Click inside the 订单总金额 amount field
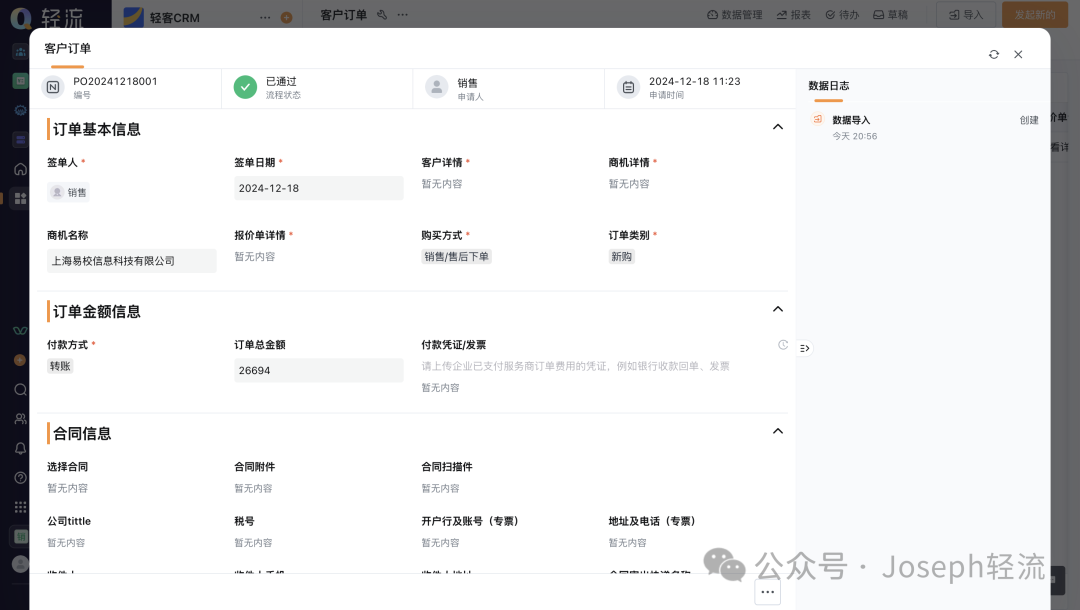 (x=318, y=370)
